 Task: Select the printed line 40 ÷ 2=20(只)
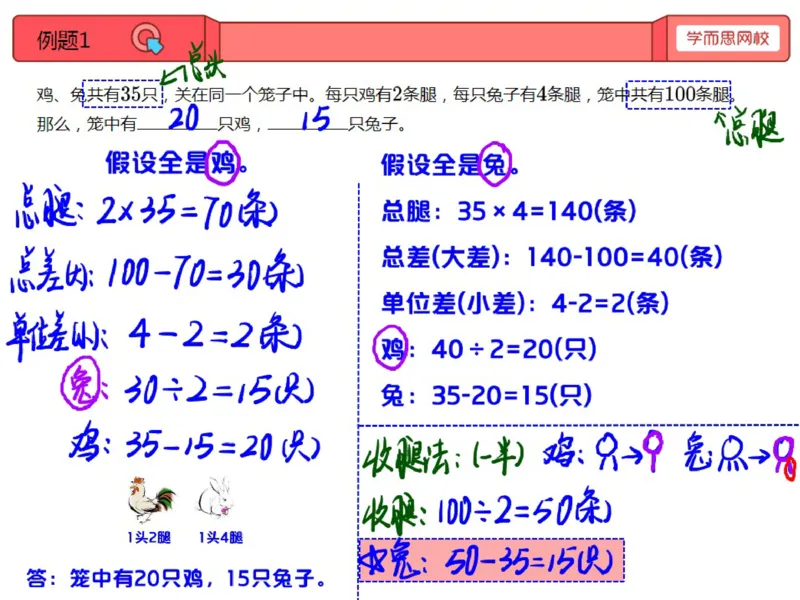pyautogui.click(x=514, y=349)
